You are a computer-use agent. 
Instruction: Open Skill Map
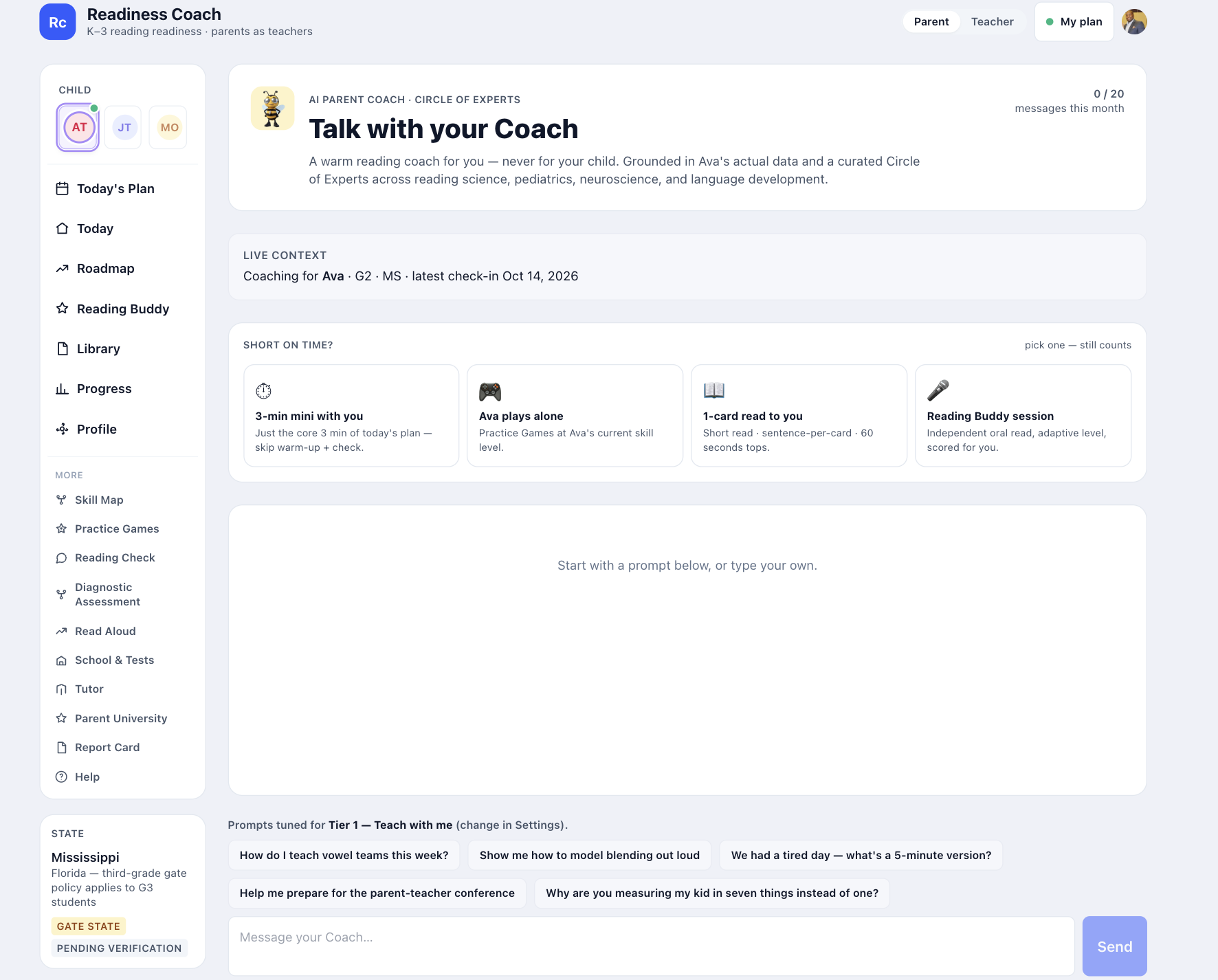click(122, 500)
